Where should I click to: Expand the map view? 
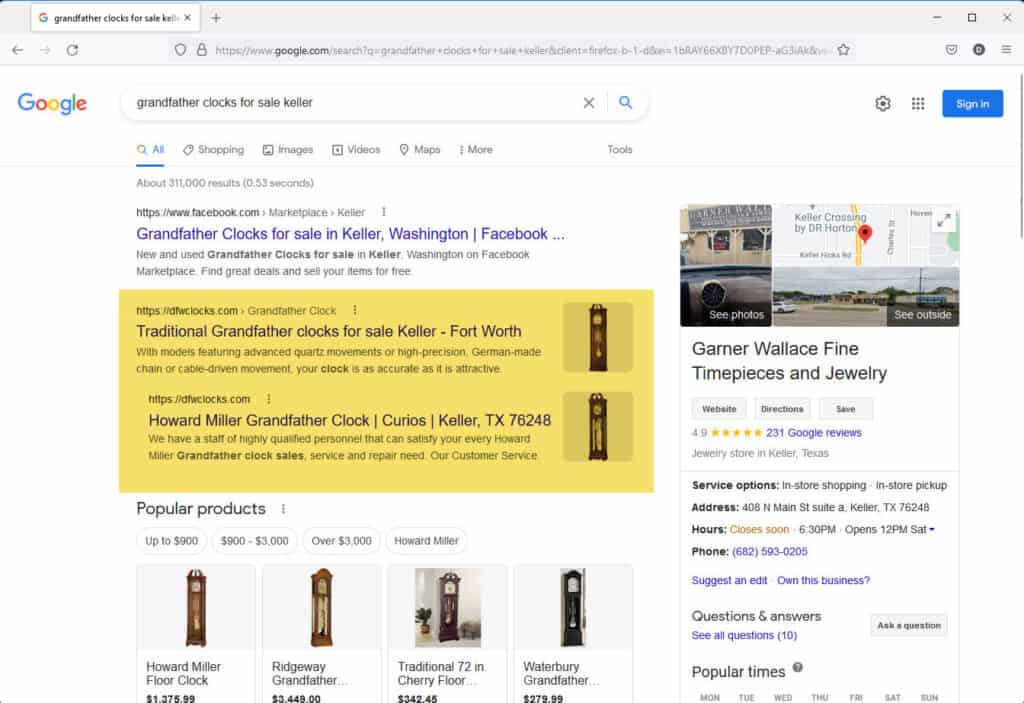(x=944, y=221)
